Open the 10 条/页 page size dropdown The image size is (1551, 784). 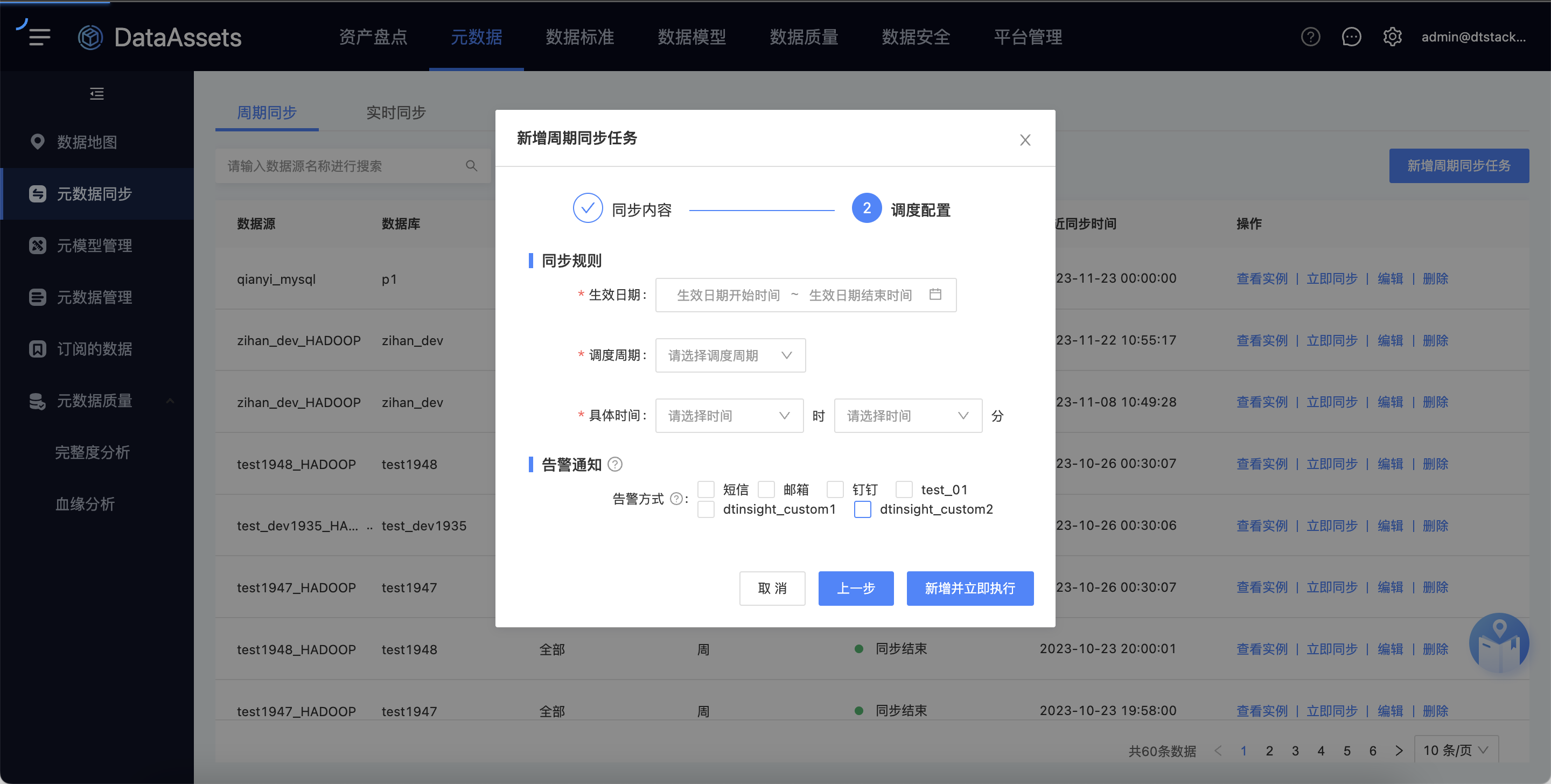(1455, 750)
